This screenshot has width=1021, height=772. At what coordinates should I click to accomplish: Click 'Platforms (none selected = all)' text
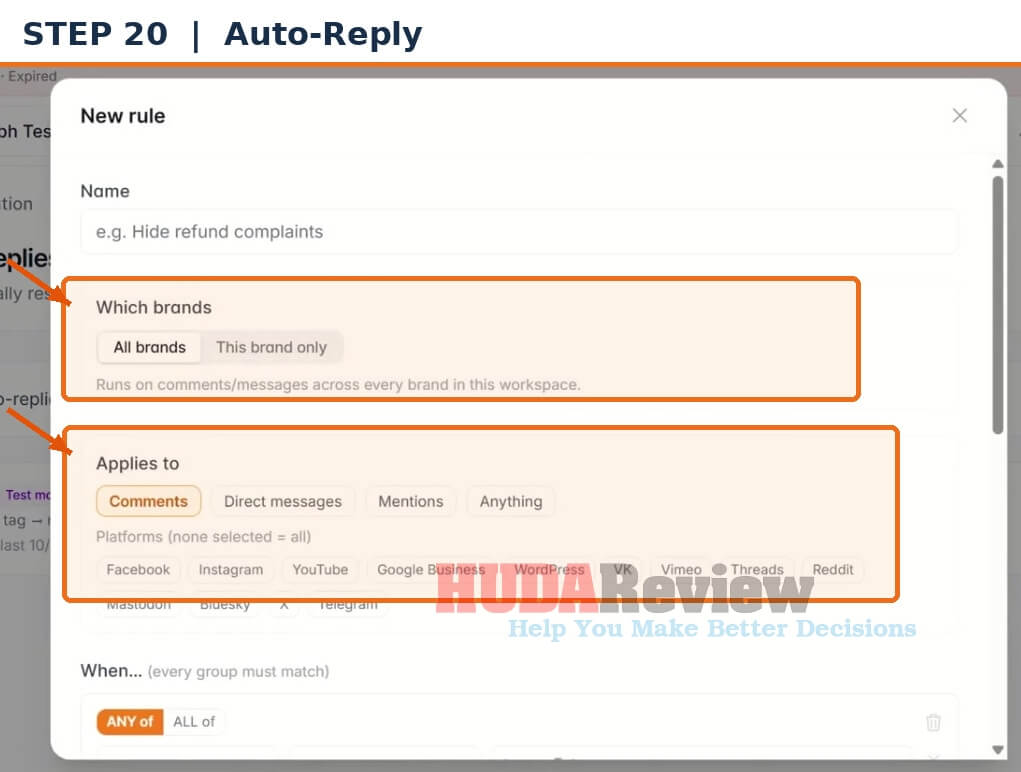[203, 536]
